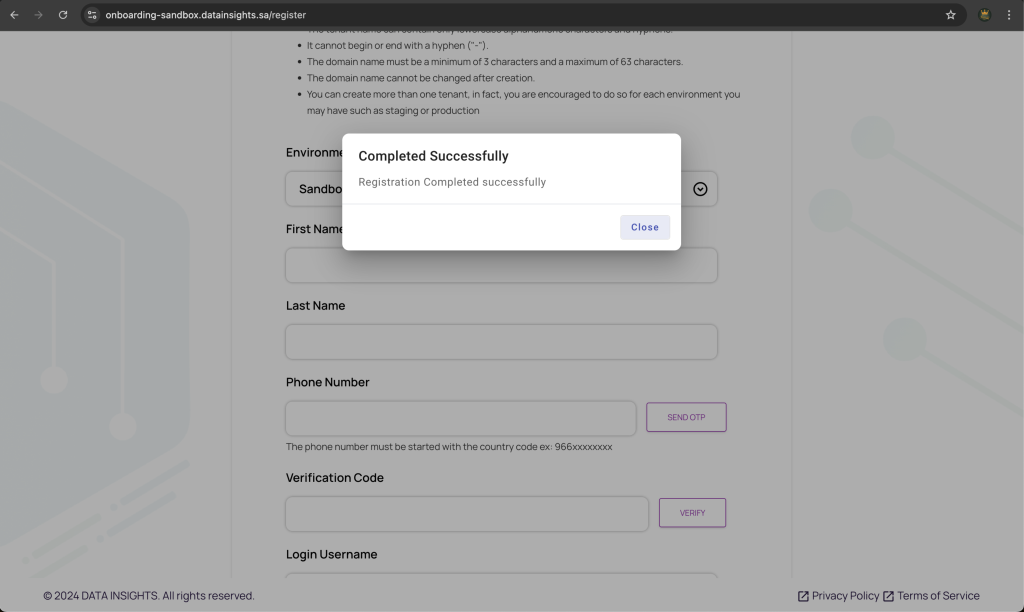The width and height of the screenshot is (1024, 612).
Task: Open the browser profile avatar
Action: tap(984, 15)
